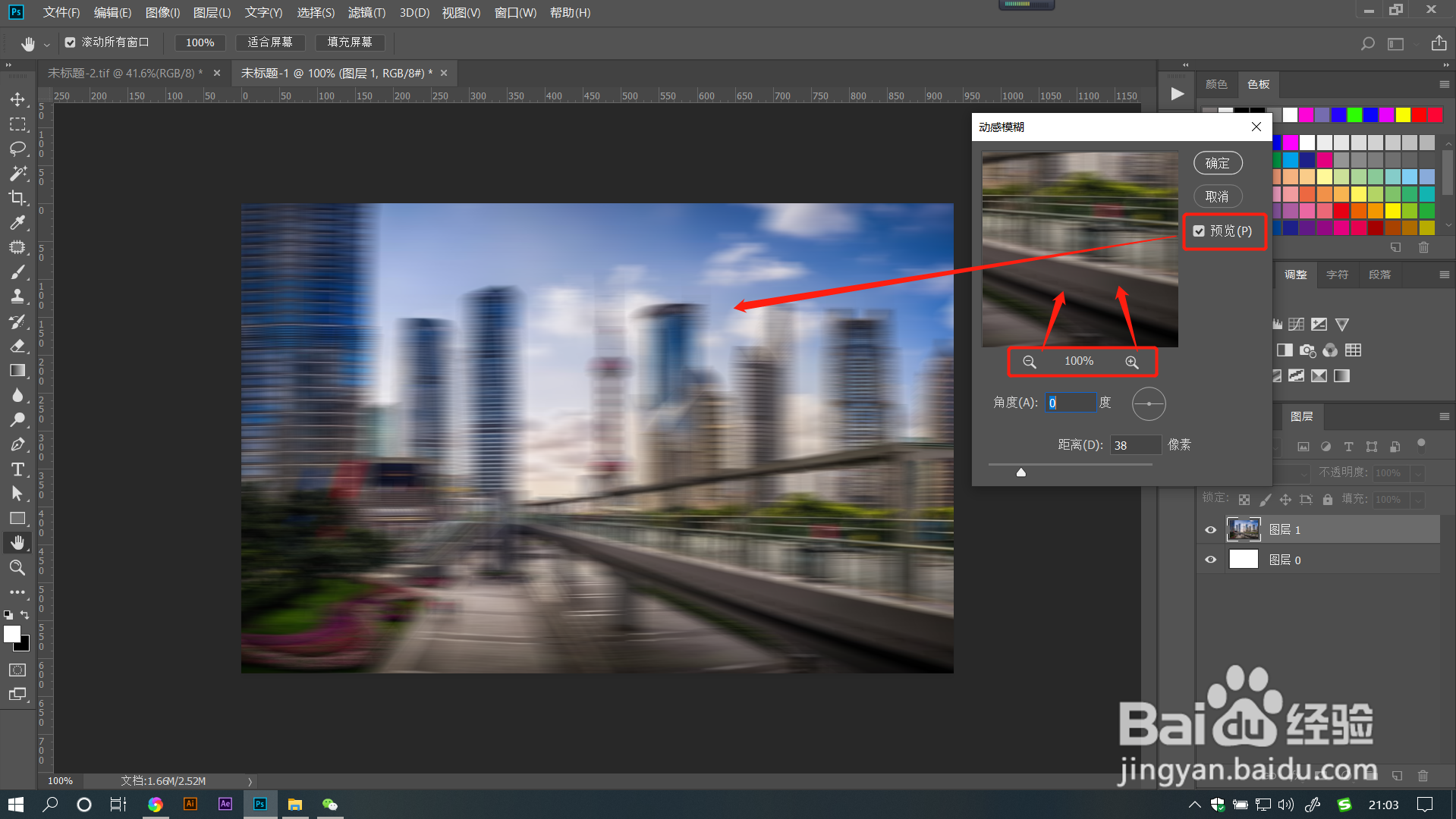Viewport: 1456px width, 819px height.
Task: Click the share icon in options bar
Action: point(1439,43)
